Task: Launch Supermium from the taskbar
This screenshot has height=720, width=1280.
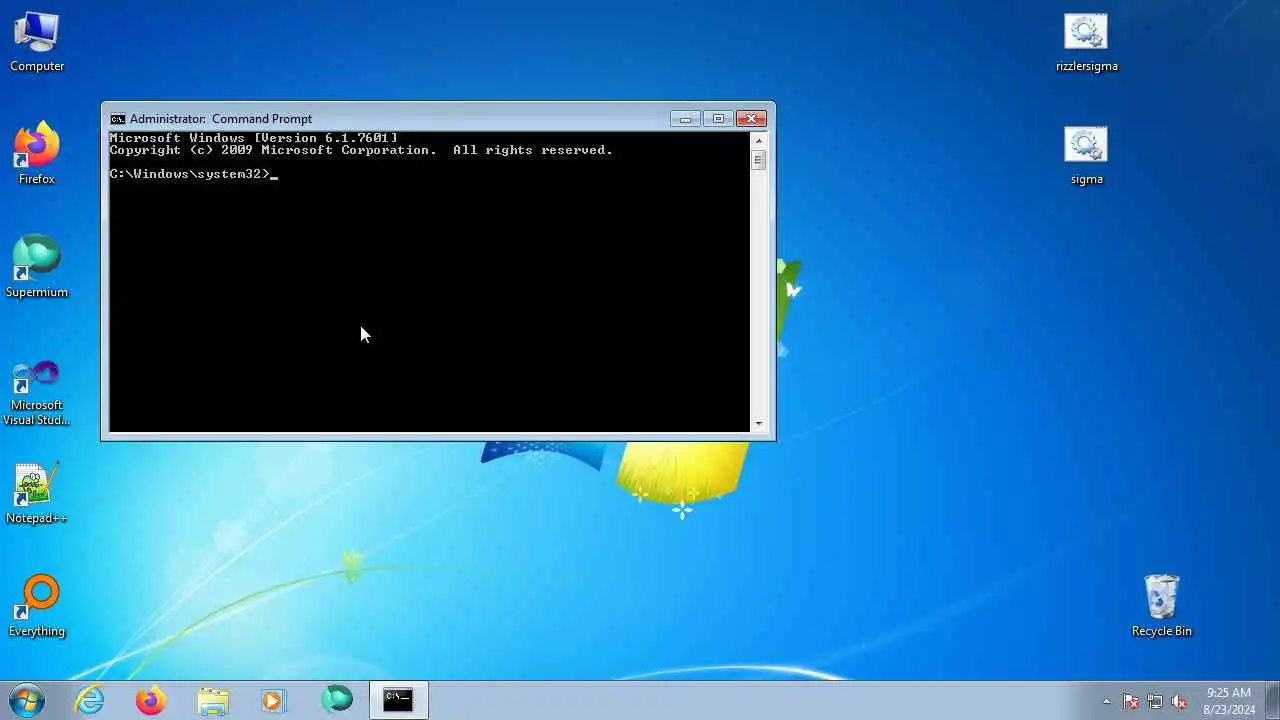Action: click(337, 700)
